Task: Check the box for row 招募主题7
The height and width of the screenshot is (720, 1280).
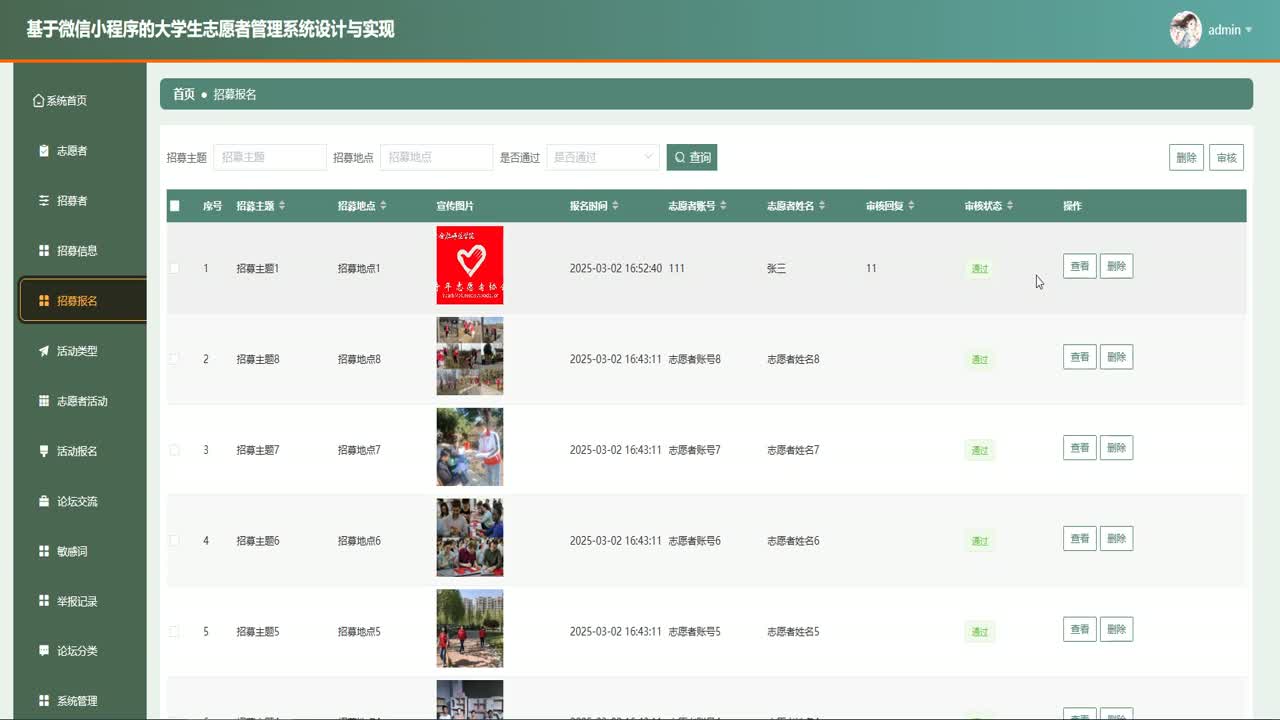Action: pyautogui.click(x=175, y=450)
